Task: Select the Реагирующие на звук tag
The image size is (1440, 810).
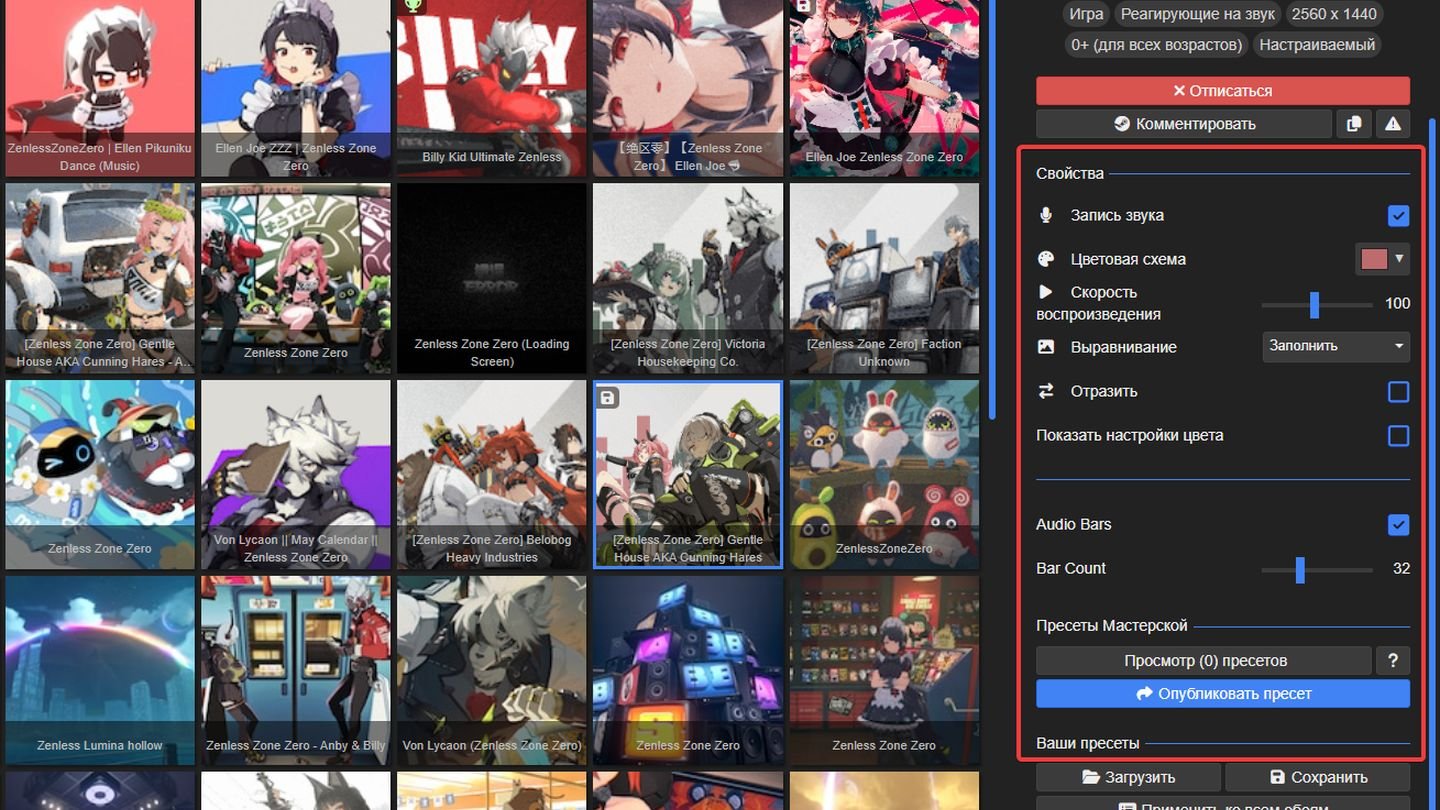Action: pos(1198,14)
